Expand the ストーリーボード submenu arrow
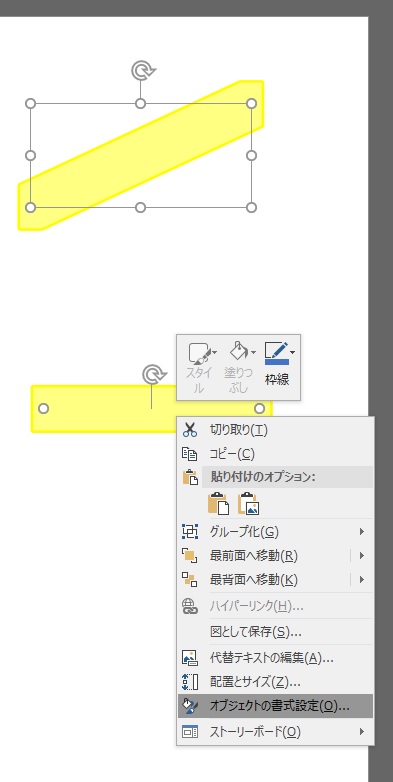 pos(362,732)
